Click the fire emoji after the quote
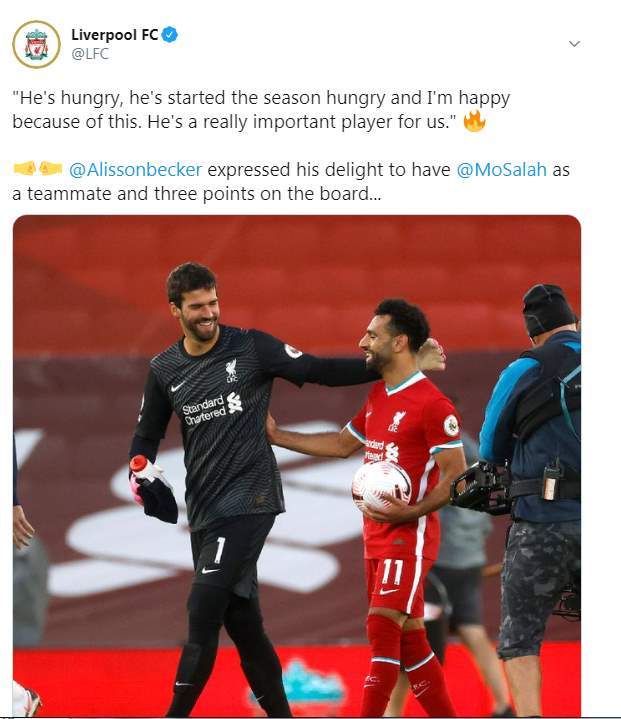621x719 pixels. (x=474, y=121)
